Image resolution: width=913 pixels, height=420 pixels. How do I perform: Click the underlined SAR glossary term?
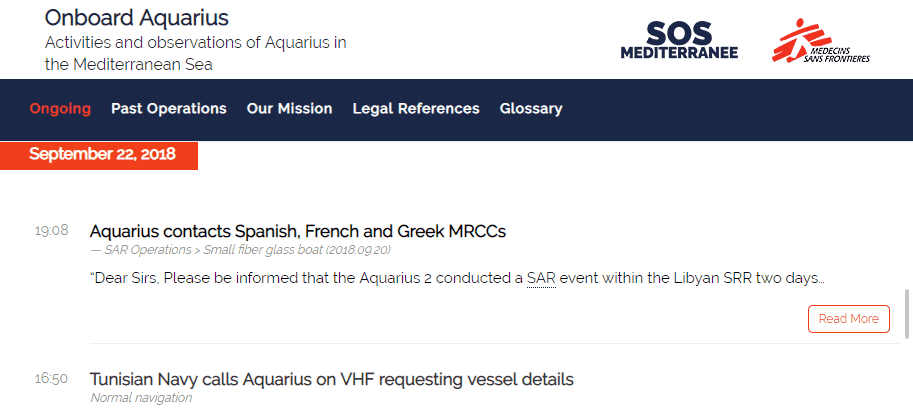click(541, 278)
